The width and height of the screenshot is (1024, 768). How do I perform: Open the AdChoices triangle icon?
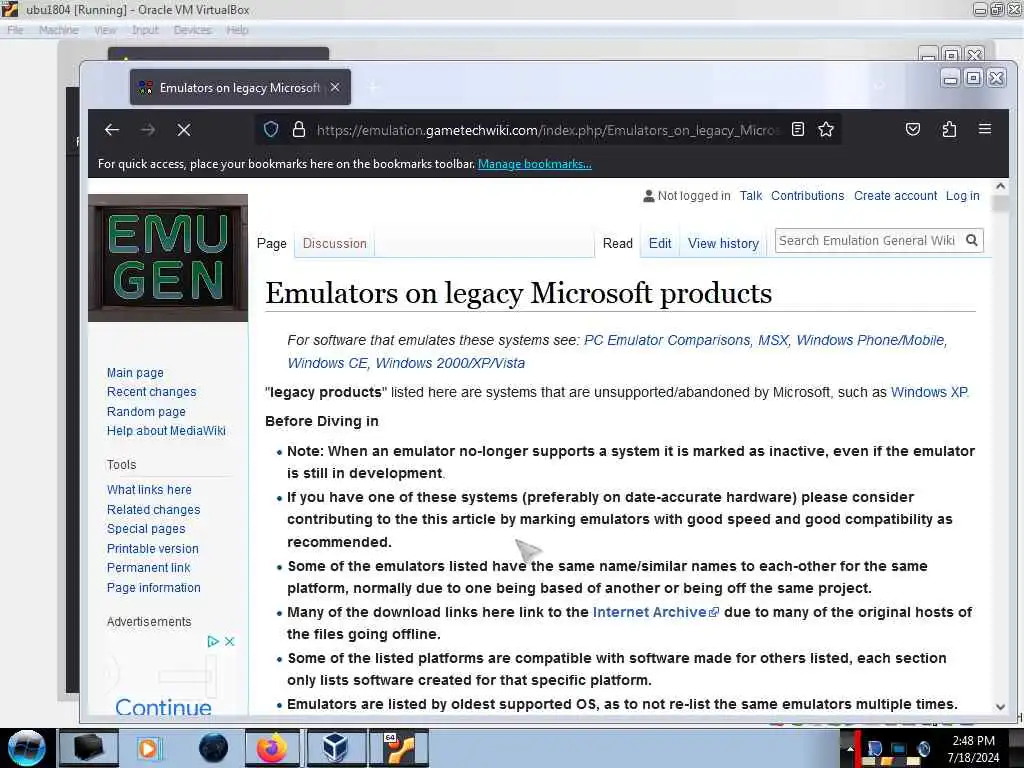[x=212, y=641]
